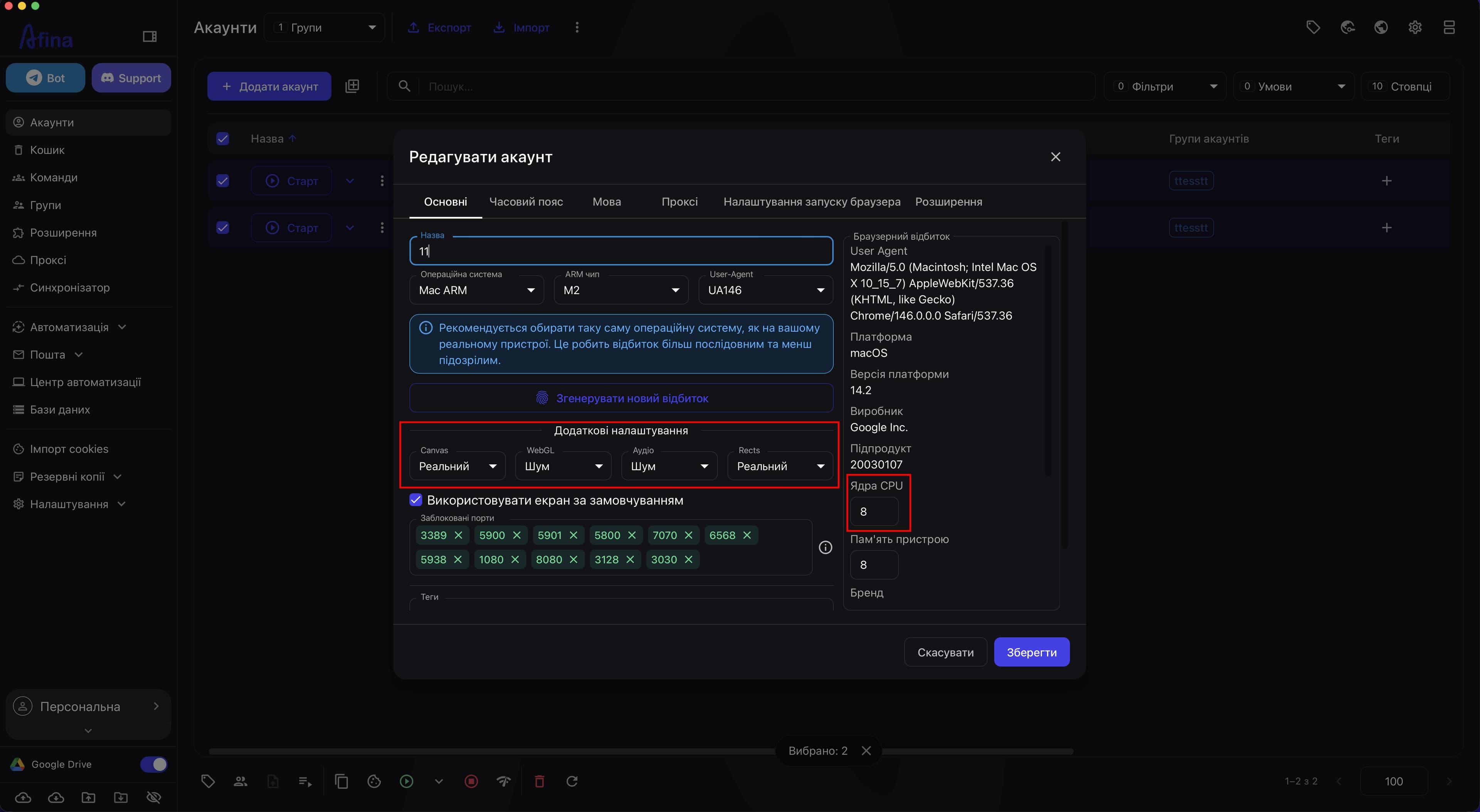Click the red stop icon in bottom toolbar
The image size is (1480, 812).
point(471,781)
